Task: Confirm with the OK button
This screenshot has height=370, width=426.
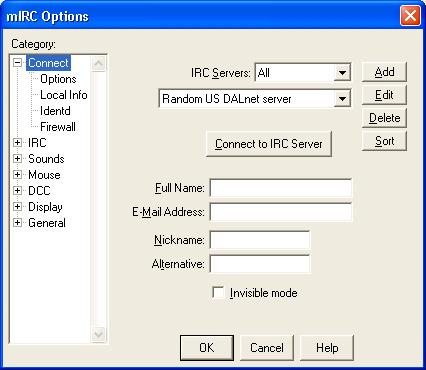Action: point(207,348)
